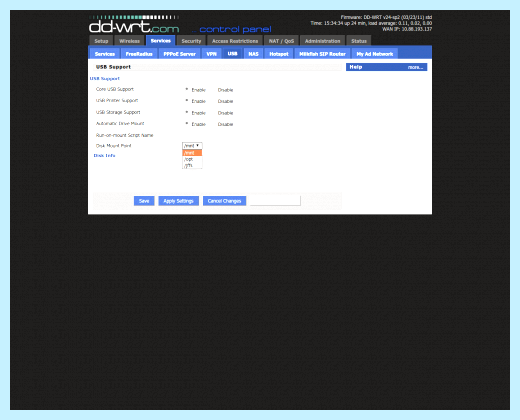Screen dimensions: 520x420
Task: Click the Disk Info section heading
Action: (x=104, y=156)
